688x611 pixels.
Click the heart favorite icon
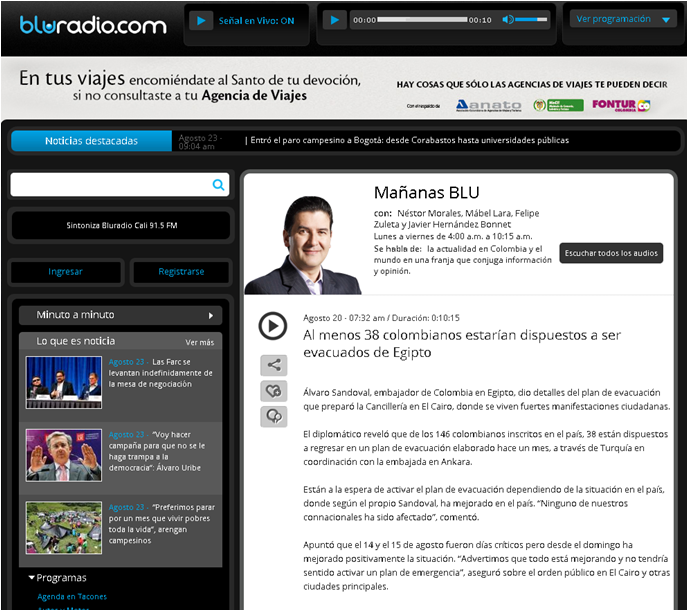pyautogui.click(x=274, y=391)
